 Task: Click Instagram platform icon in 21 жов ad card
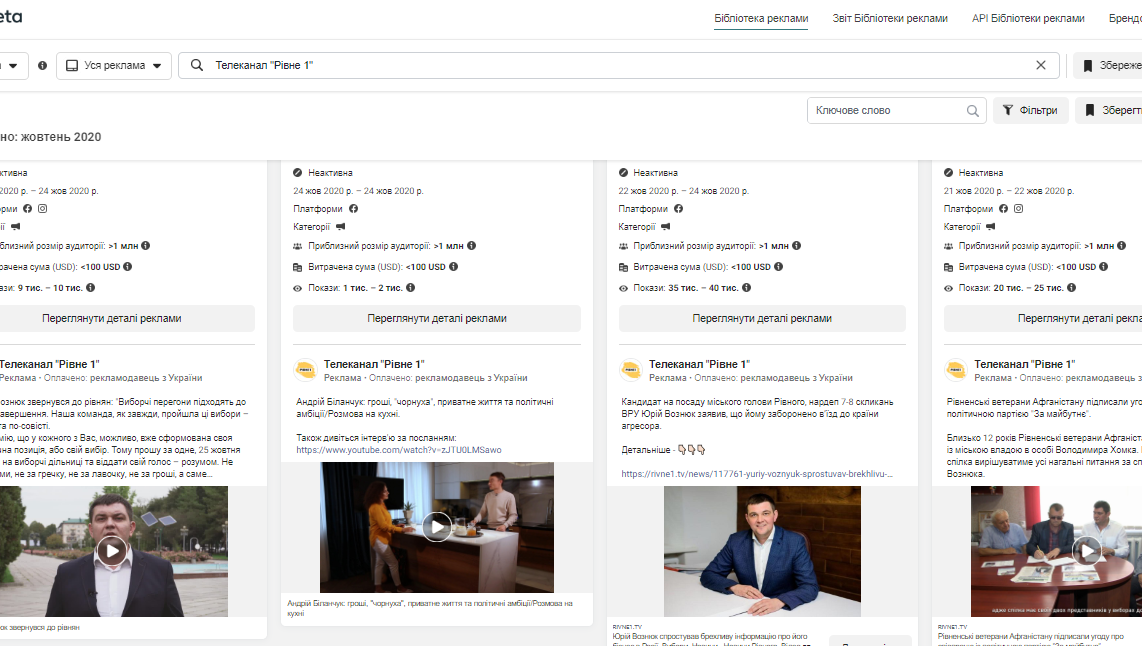pyautogui.click(x=1018, y=209)
